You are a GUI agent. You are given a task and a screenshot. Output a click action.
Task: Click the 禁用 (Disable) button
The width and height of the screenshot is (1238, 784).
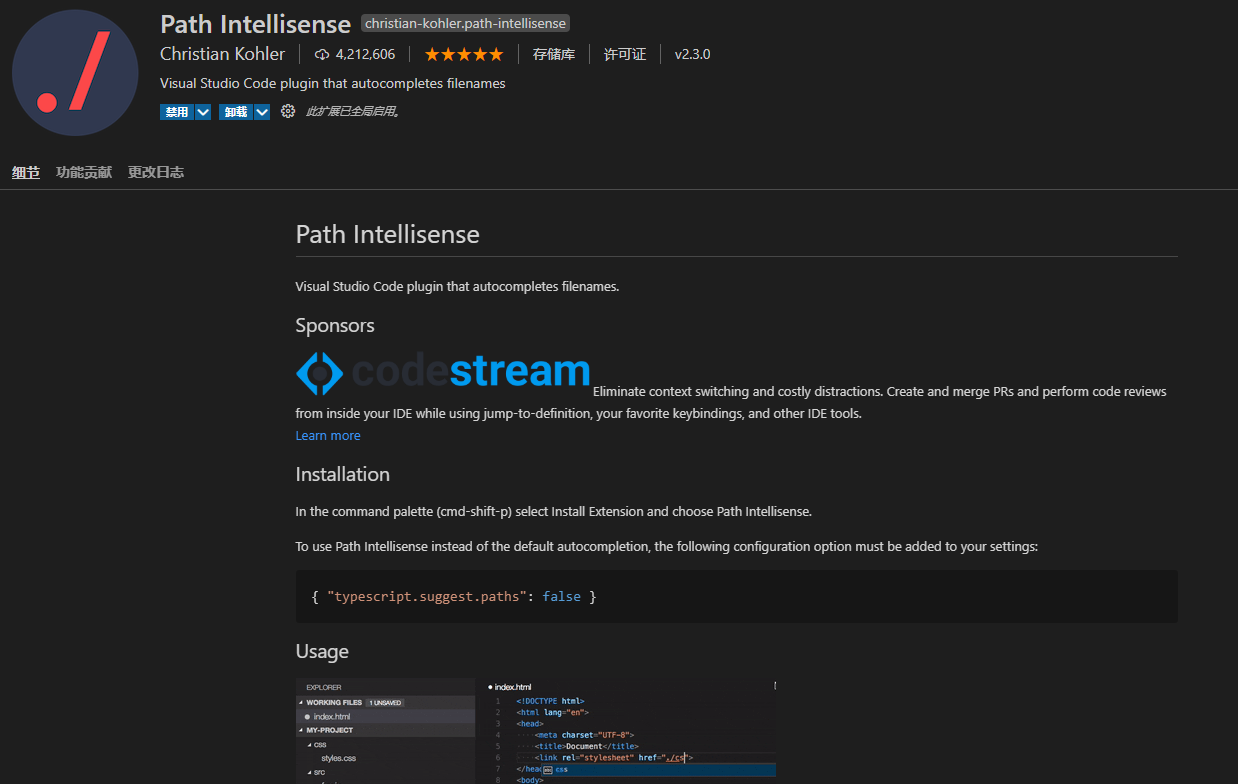(x=177, y=112)
